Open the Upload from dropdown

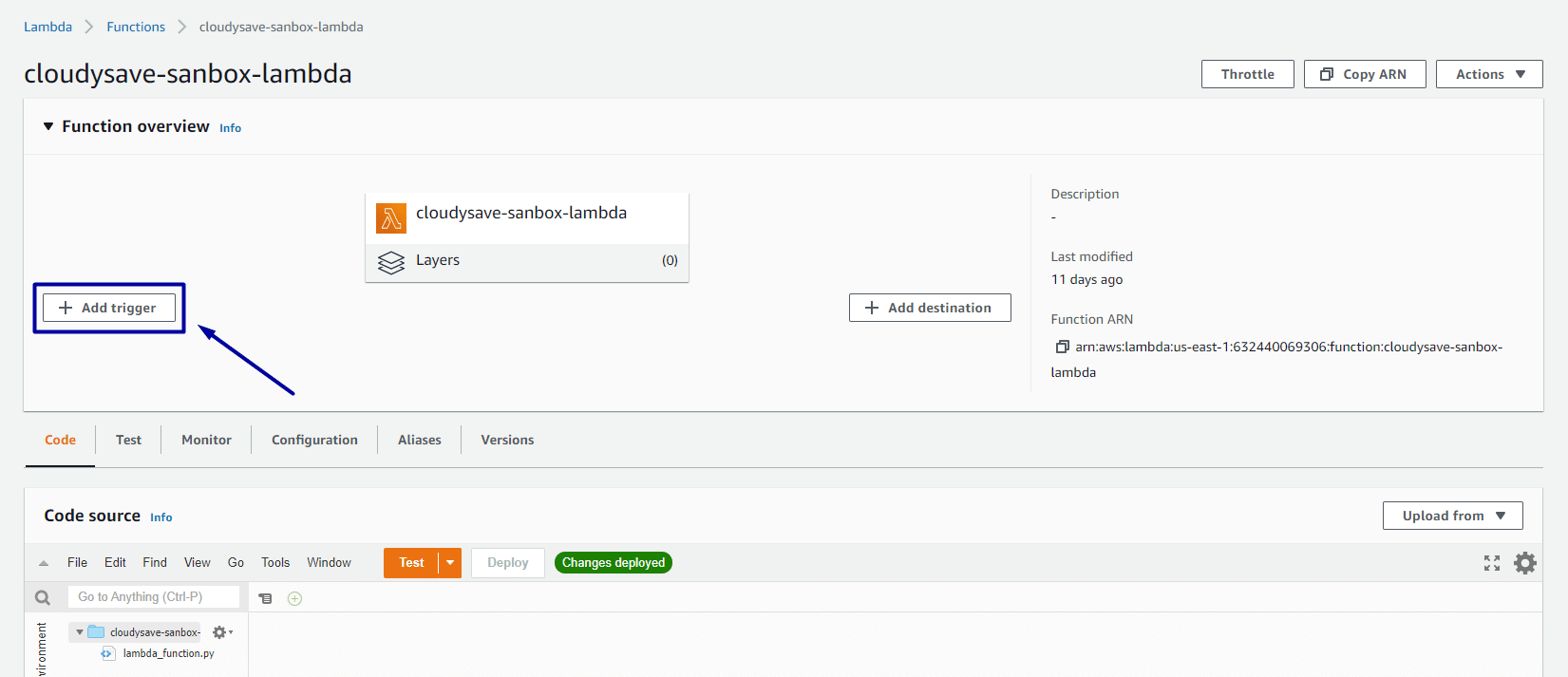point(1453,516)
